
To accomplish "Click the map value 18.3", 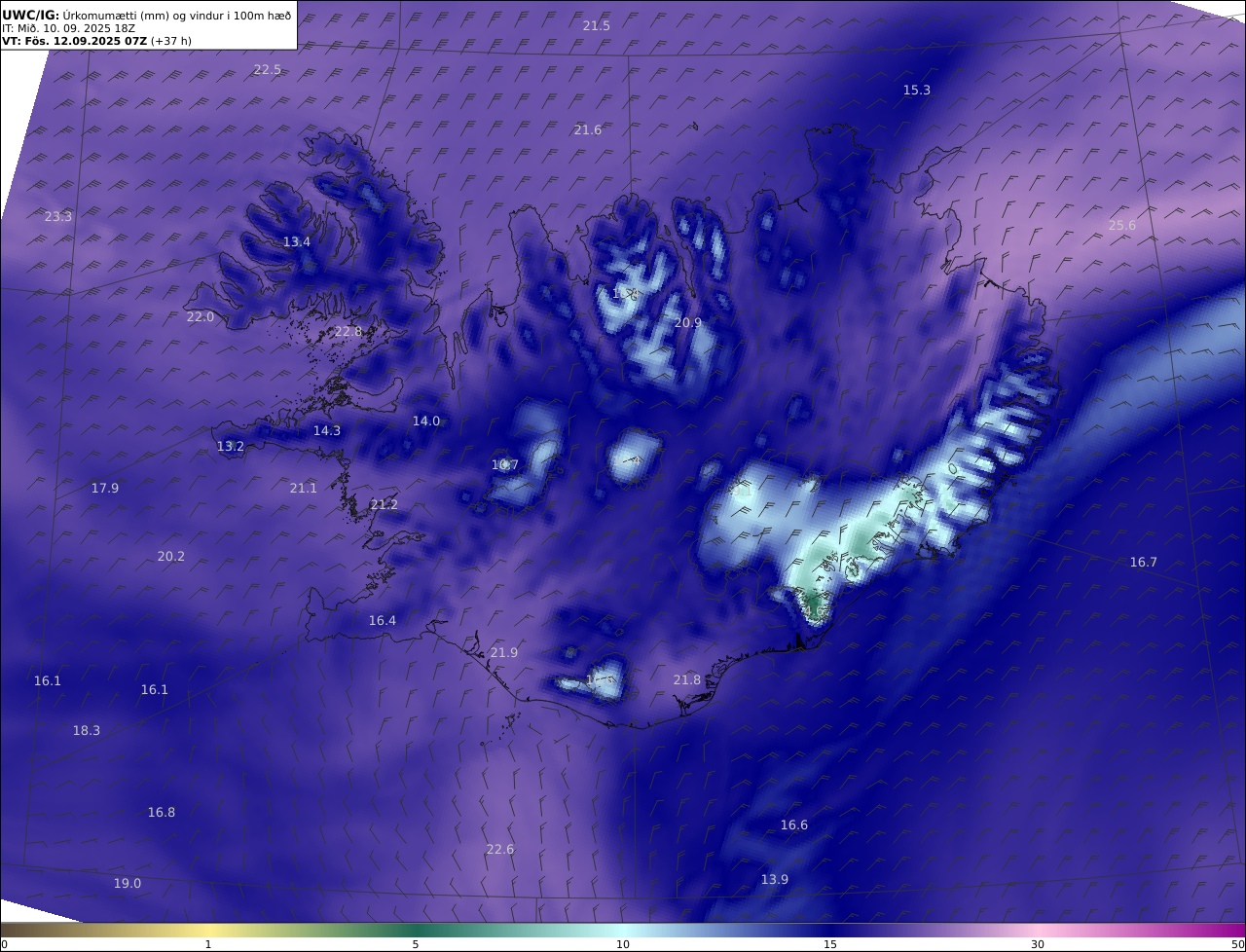I will pos(87,730).
